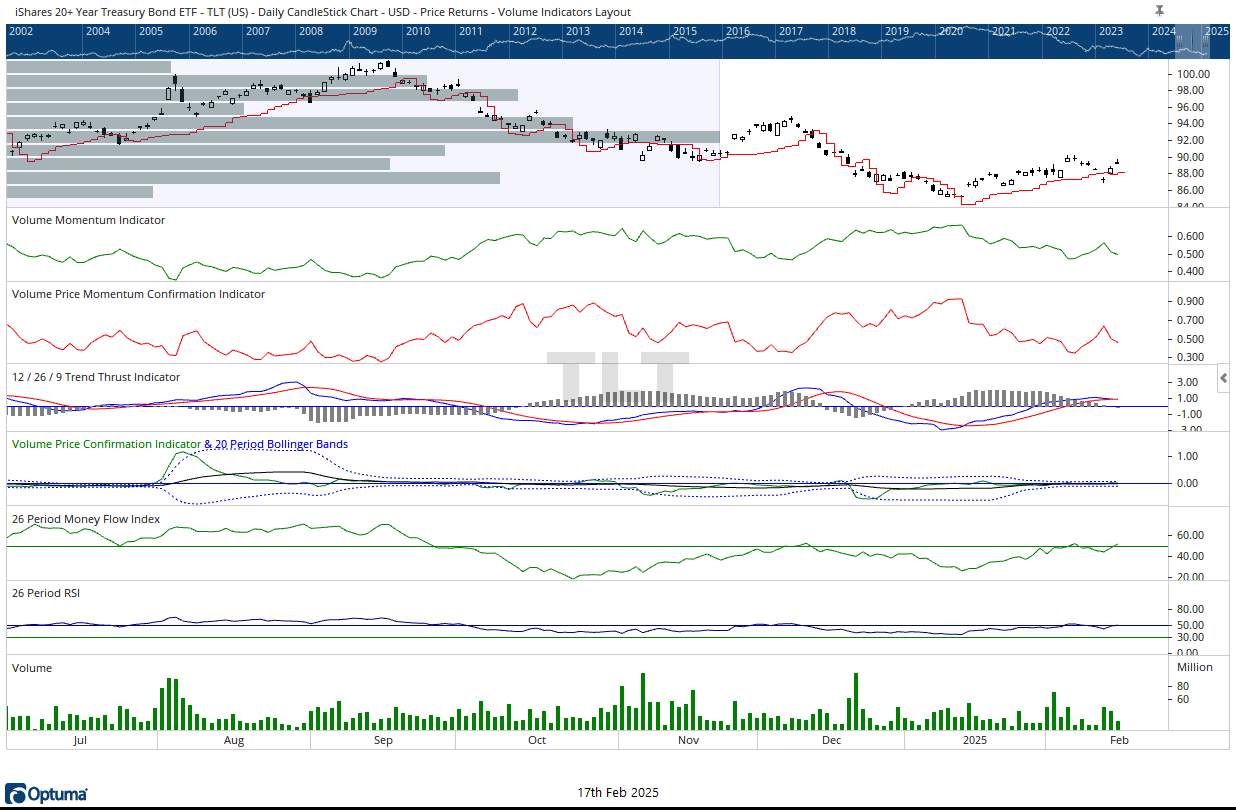
Task: Select the Volume Momentum Indicator label
Action: 87,220
